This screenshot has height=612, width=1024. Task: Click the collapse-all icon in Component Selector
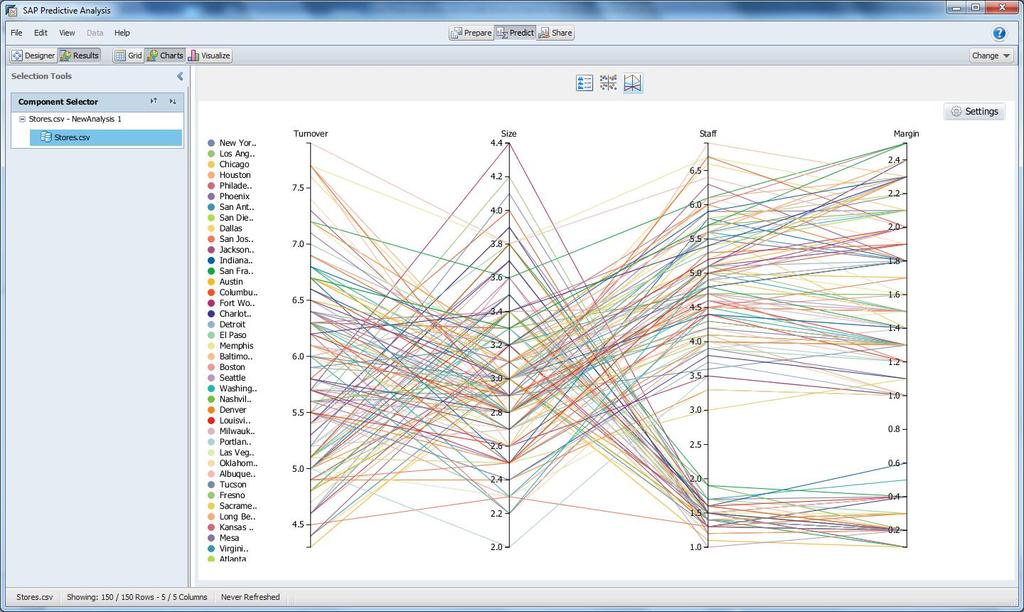click(172, 101)
